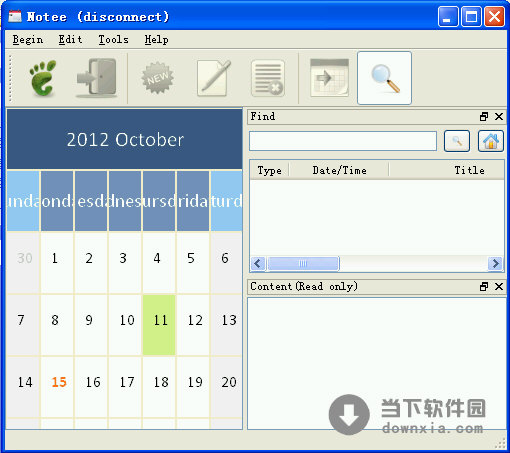Select October 19 in the calendar
This screenshot has width=510, height=453.
193,387
